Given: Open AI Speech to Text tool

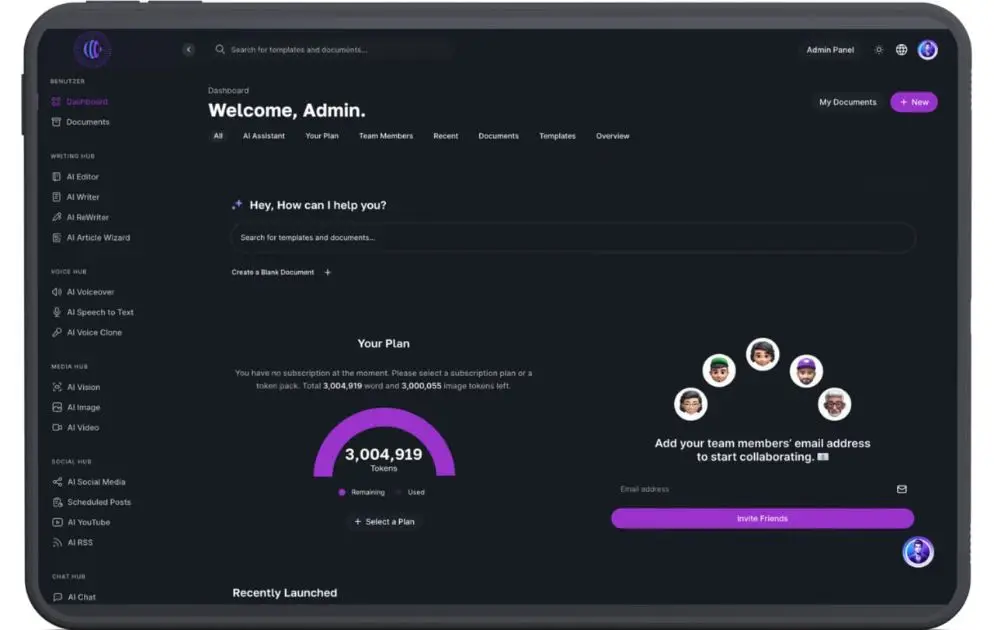Looking at the screenshot, I should (99, 312).
